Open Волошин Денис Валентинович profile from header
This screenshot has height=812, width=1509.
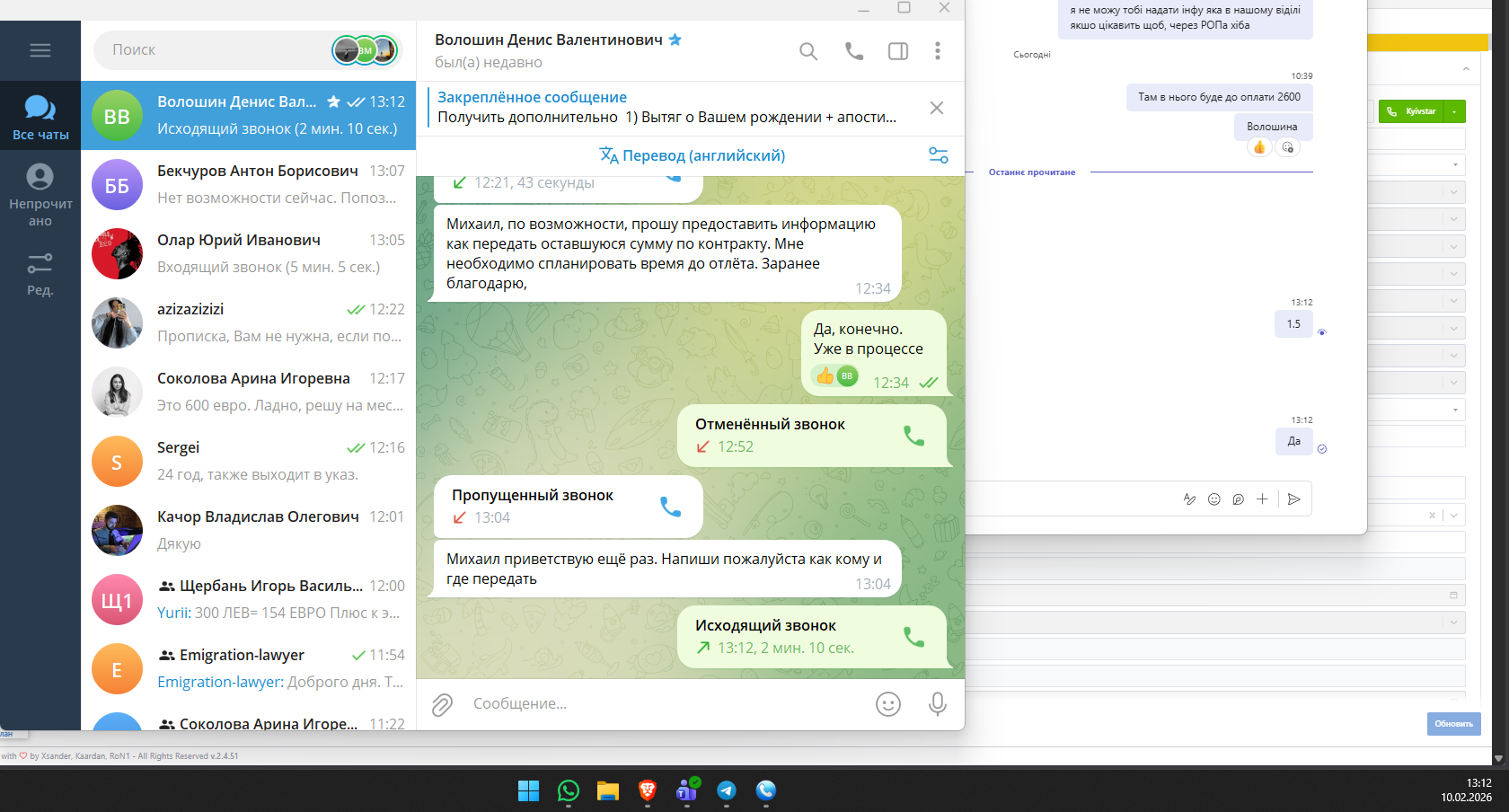click(558, 50)
